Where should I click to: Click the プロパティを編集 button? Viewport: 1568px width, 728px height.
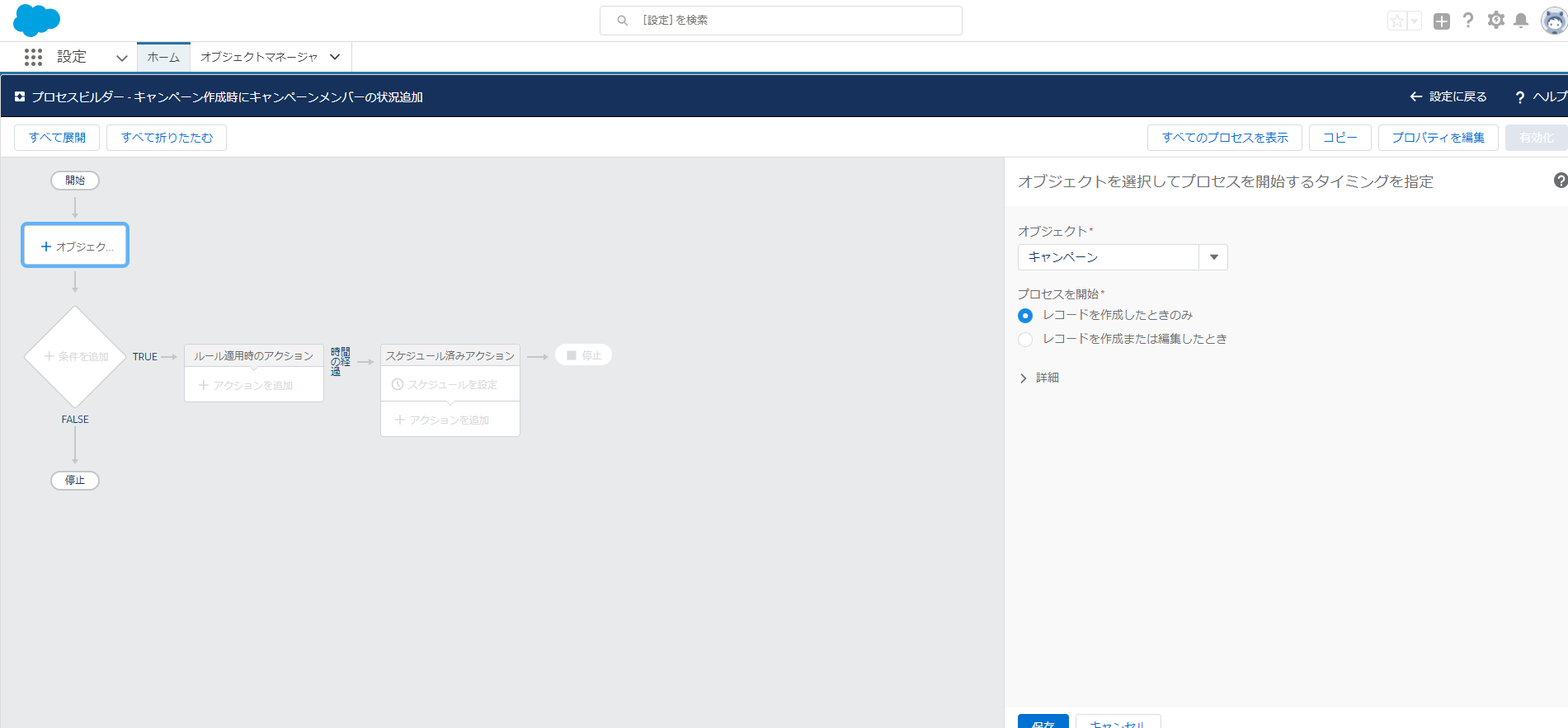pyautogui.click(x=1438, y=138)
